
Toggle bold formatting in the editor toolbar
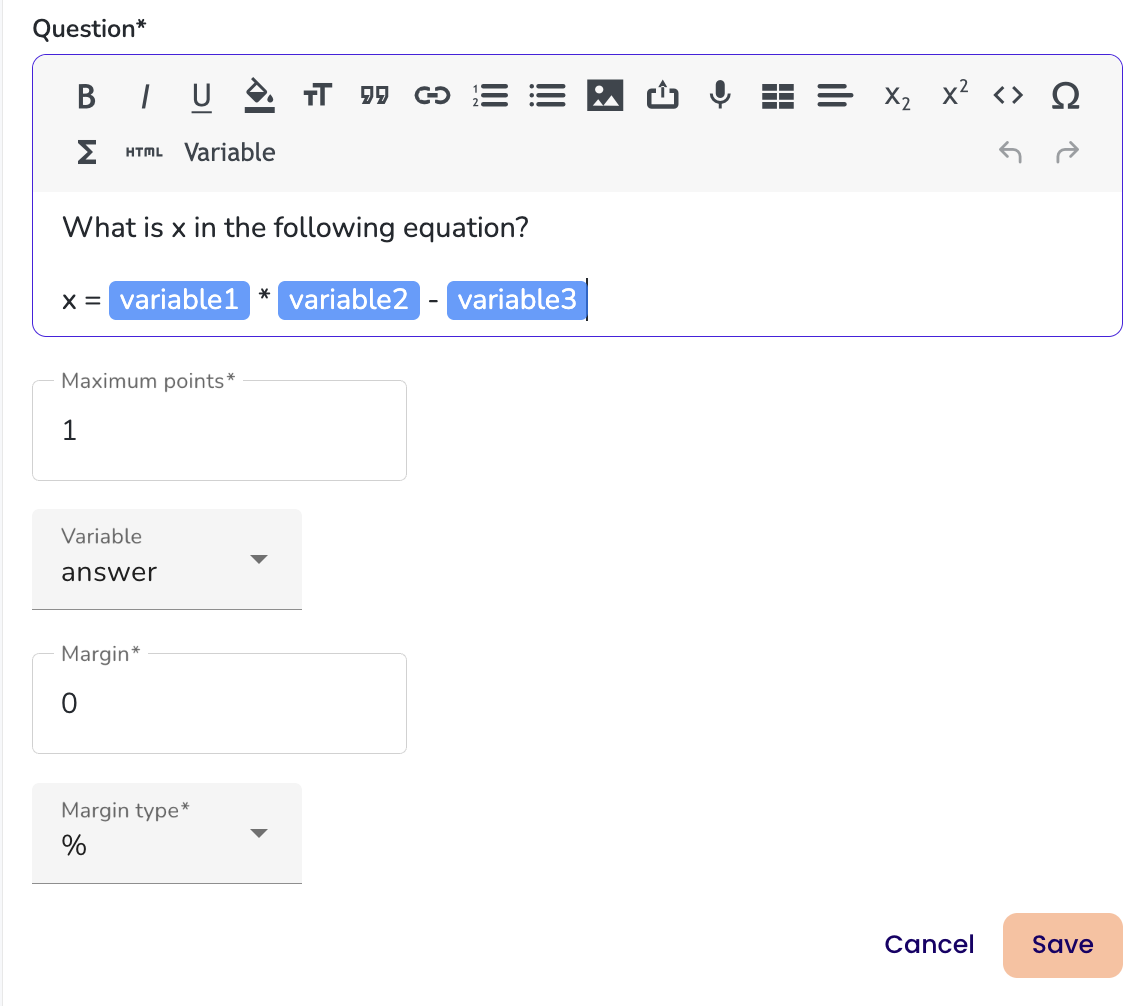87,95
